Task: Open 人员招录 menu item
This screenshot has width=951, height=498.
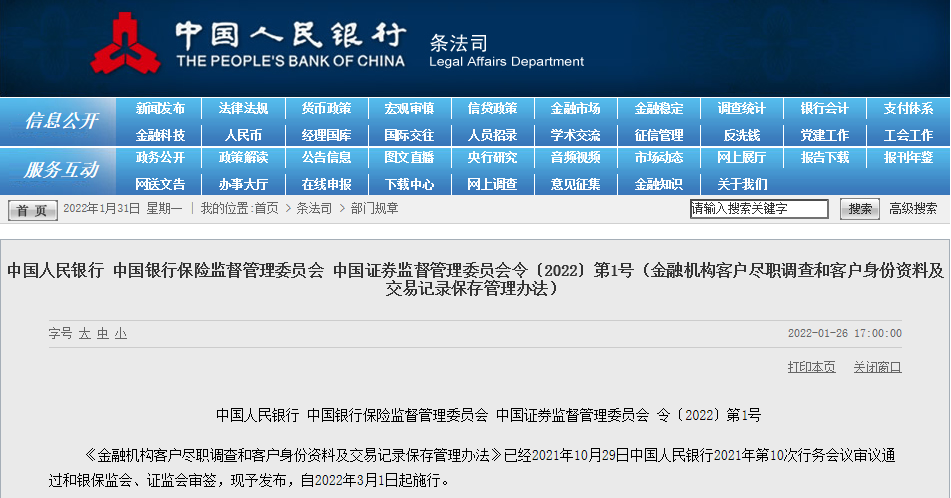Action: point(492,135)
